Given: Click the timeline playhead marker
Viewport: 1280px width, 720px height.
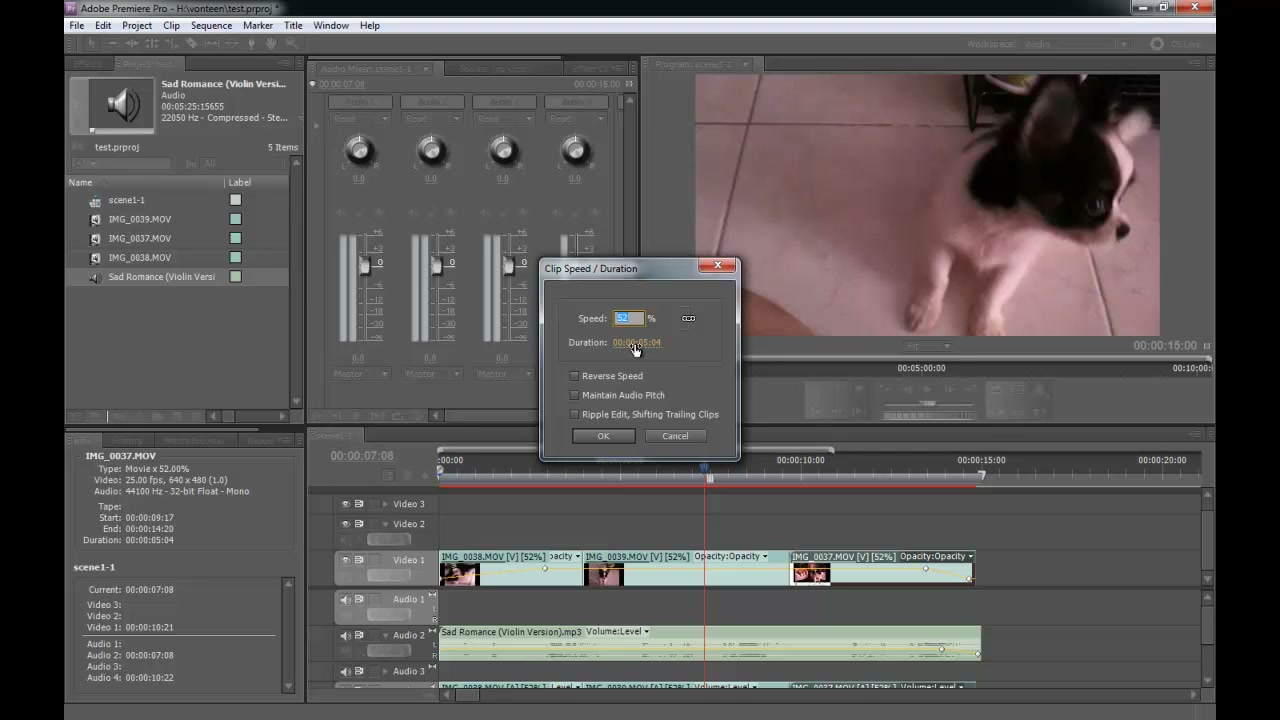Looking at the screenshot, I should [705, 470].
